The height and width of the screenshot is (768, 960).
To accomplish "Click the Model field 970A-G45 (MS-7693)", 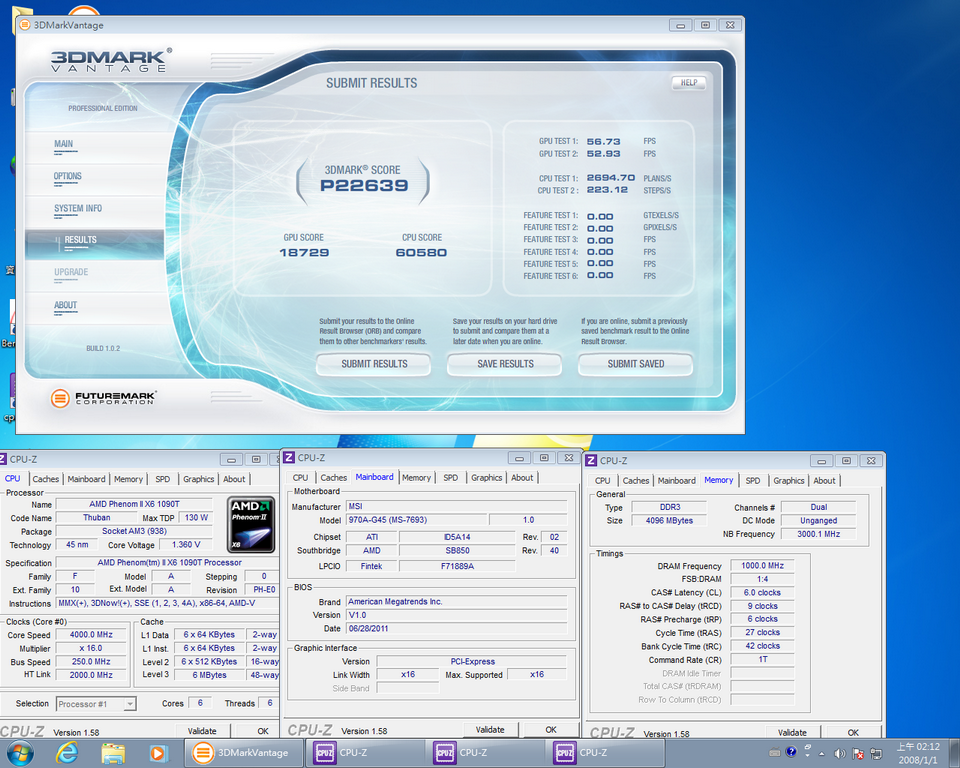I will [x=418, y=520].
